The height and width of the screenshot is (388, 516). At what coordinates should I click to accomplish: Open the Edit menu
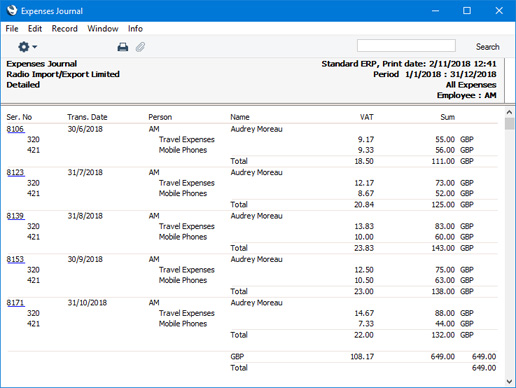[35, 29]
